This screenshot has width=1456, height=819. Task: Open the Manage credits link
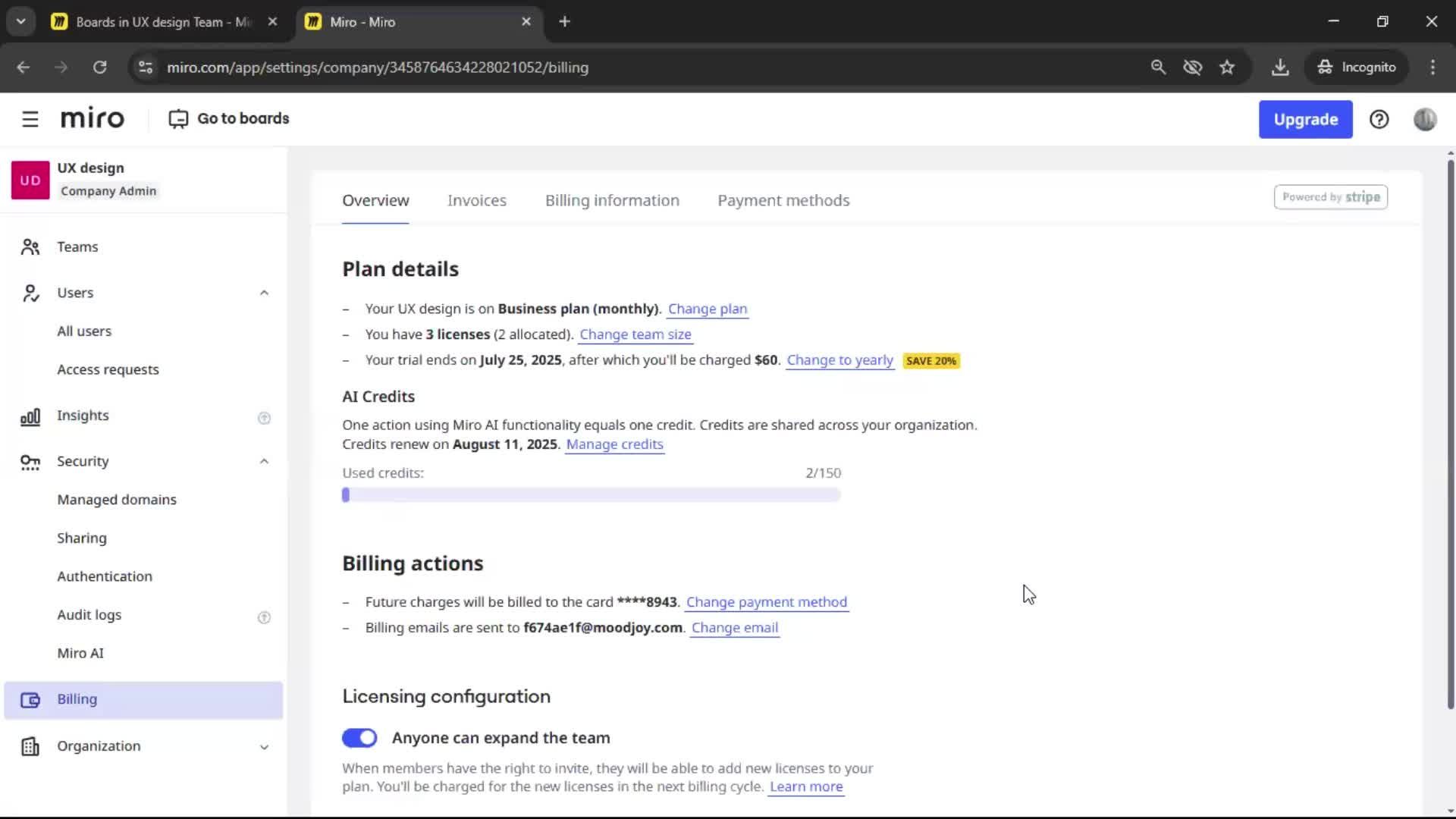tap(614, 444)
